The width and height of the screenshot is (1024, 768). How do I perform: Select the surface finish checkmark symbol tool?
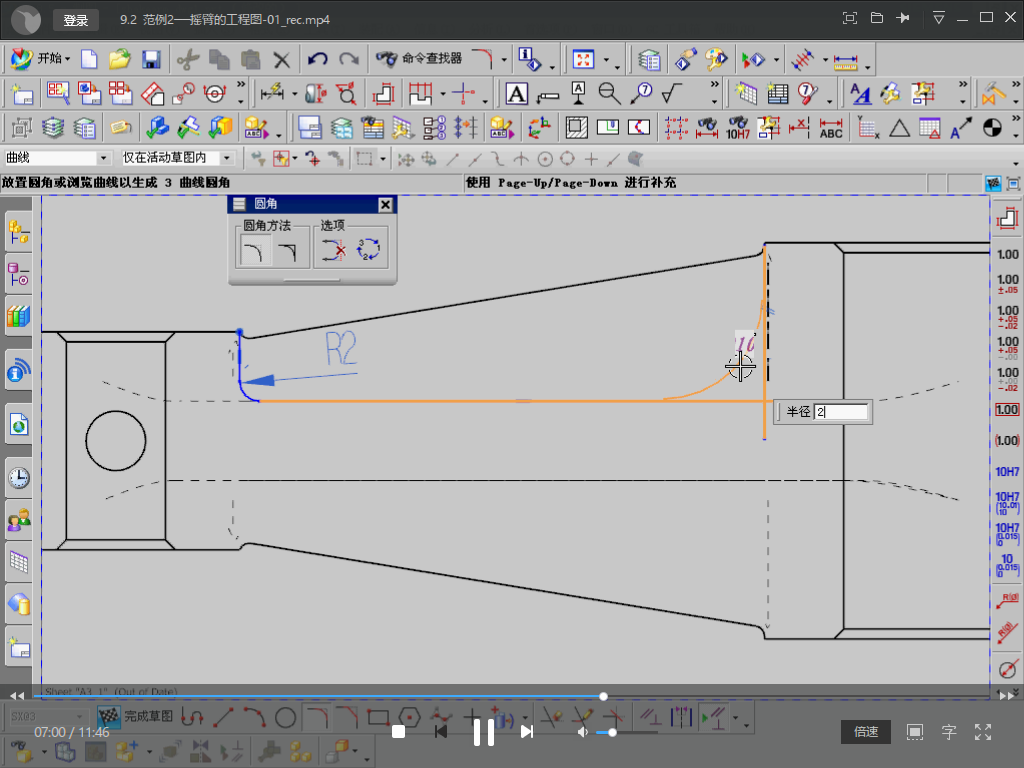673,94
